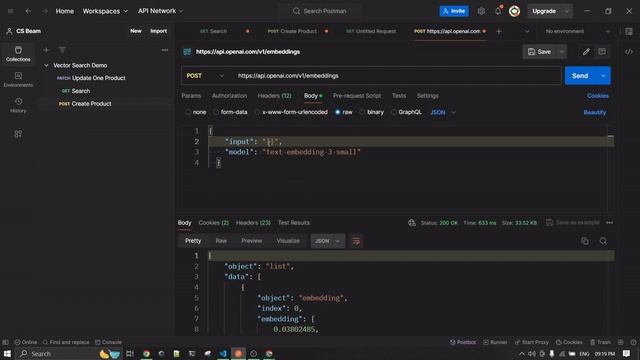Click the Beautify link
This screenshot has width=640, height=360.
pos(595,112)
